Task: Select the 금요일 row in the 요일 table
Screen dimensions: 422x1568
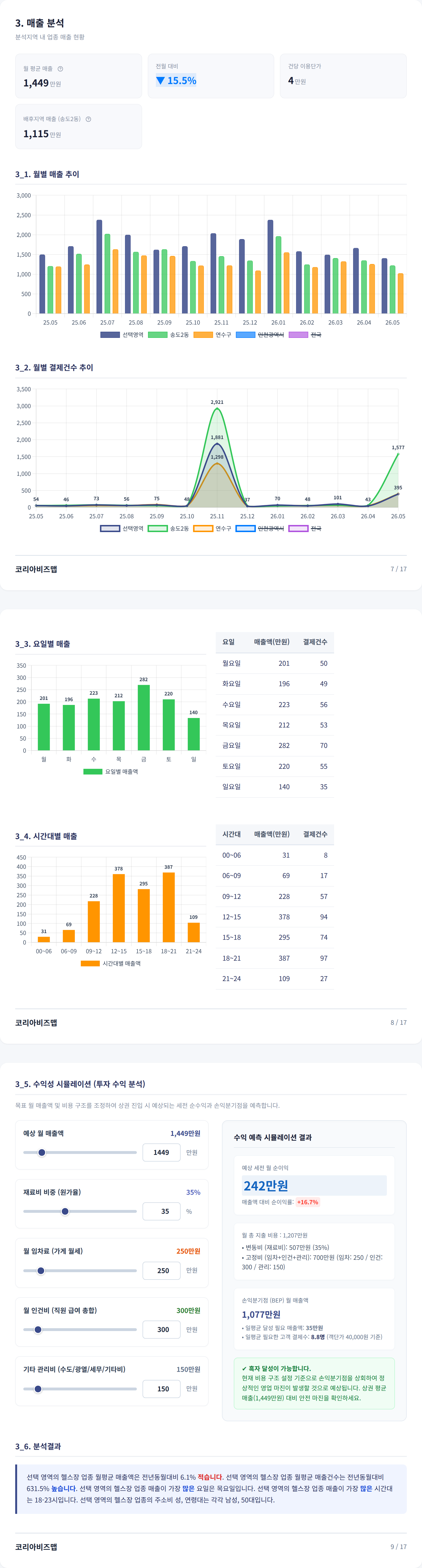Action: tap(275, 746)
